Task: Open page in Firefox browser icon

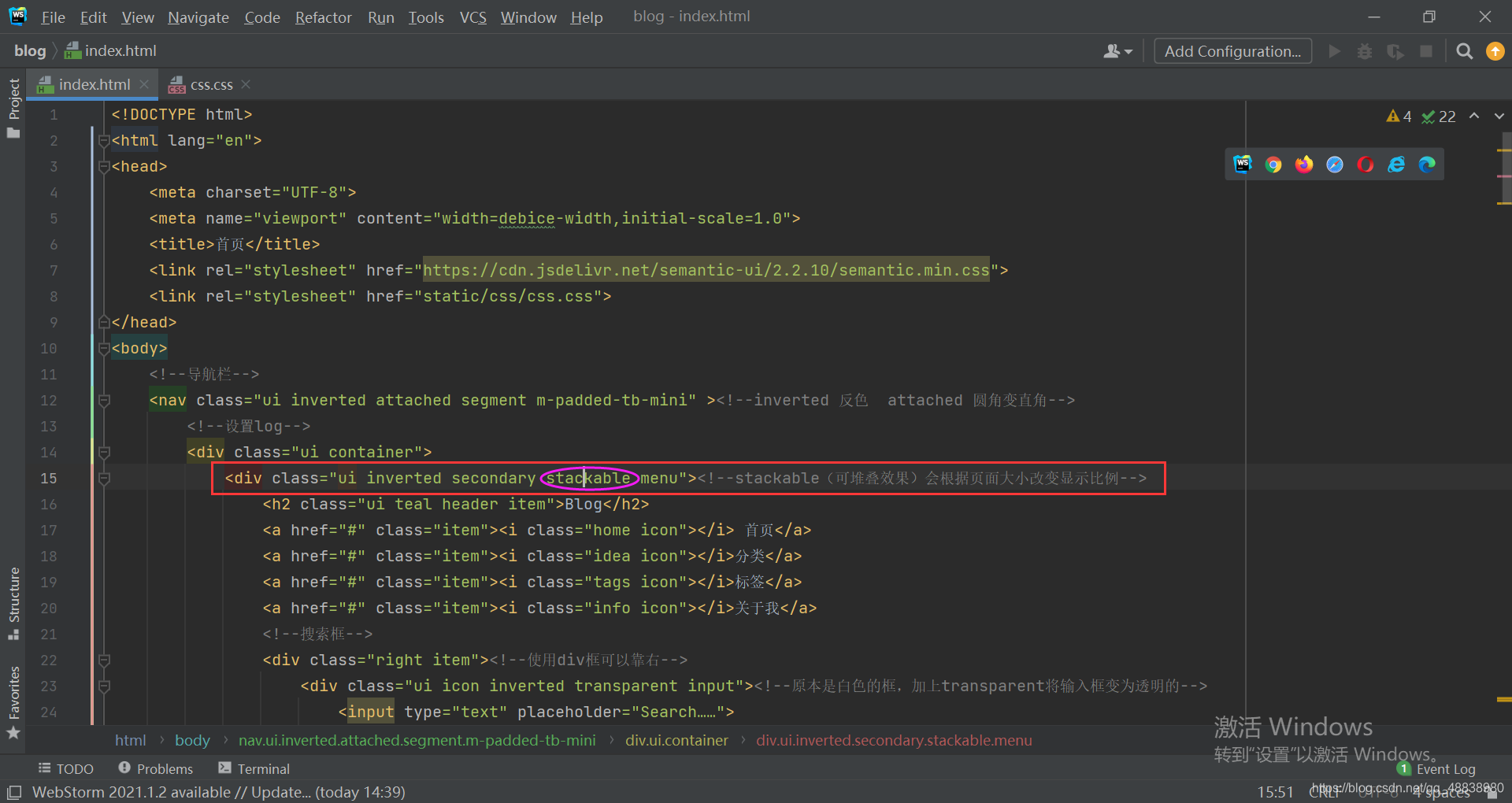Action: pyautogui.click(x=1304, y=165)
